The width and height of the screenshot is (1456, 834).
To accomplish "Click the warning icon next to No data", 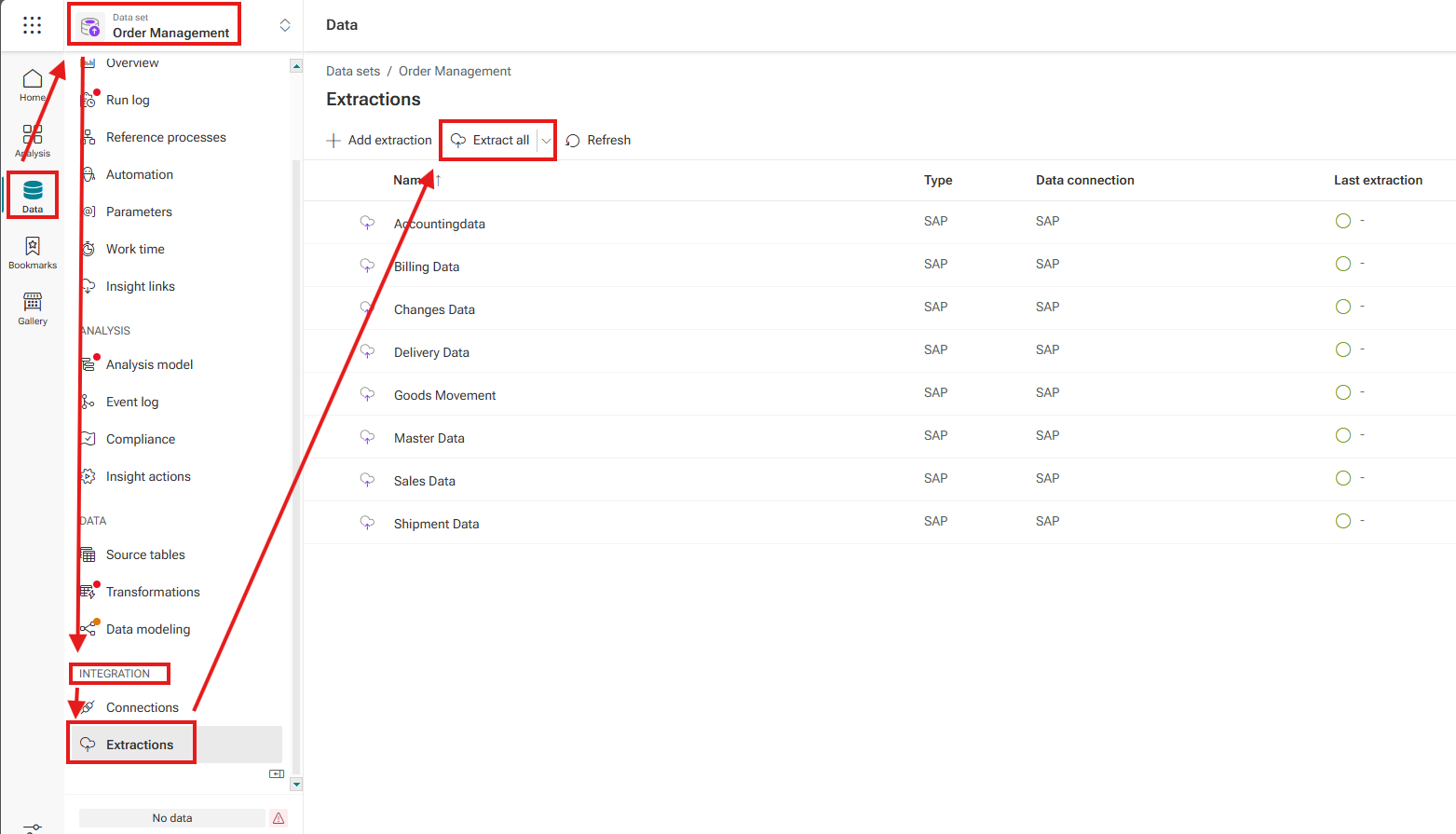I will pyautogui.click(x=279, y=818).
